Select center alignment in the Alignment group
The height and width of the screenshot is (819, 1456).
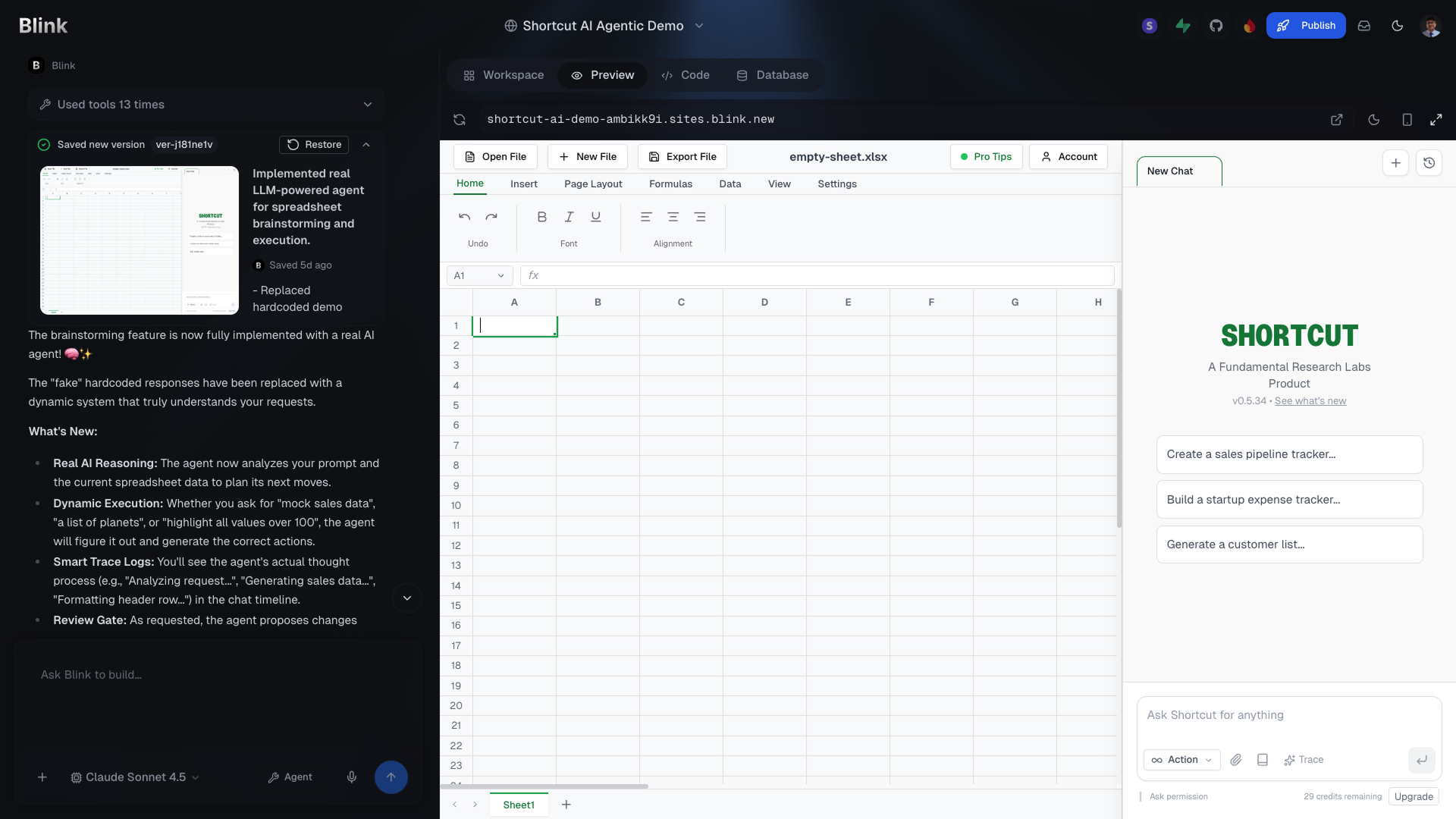pyautogui.click(x=673, y=217)
